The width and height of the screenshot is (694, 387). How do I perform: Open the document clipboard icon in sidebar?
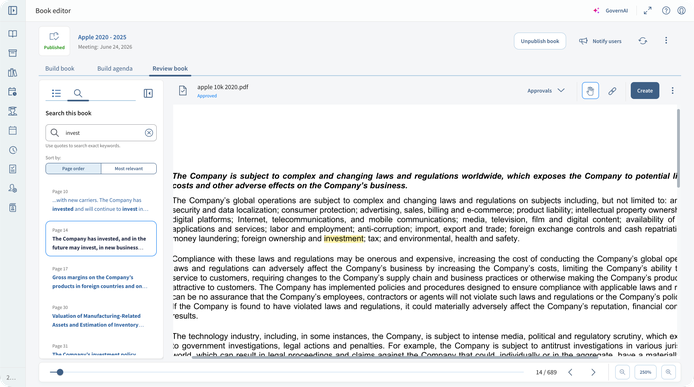(12, 208)
